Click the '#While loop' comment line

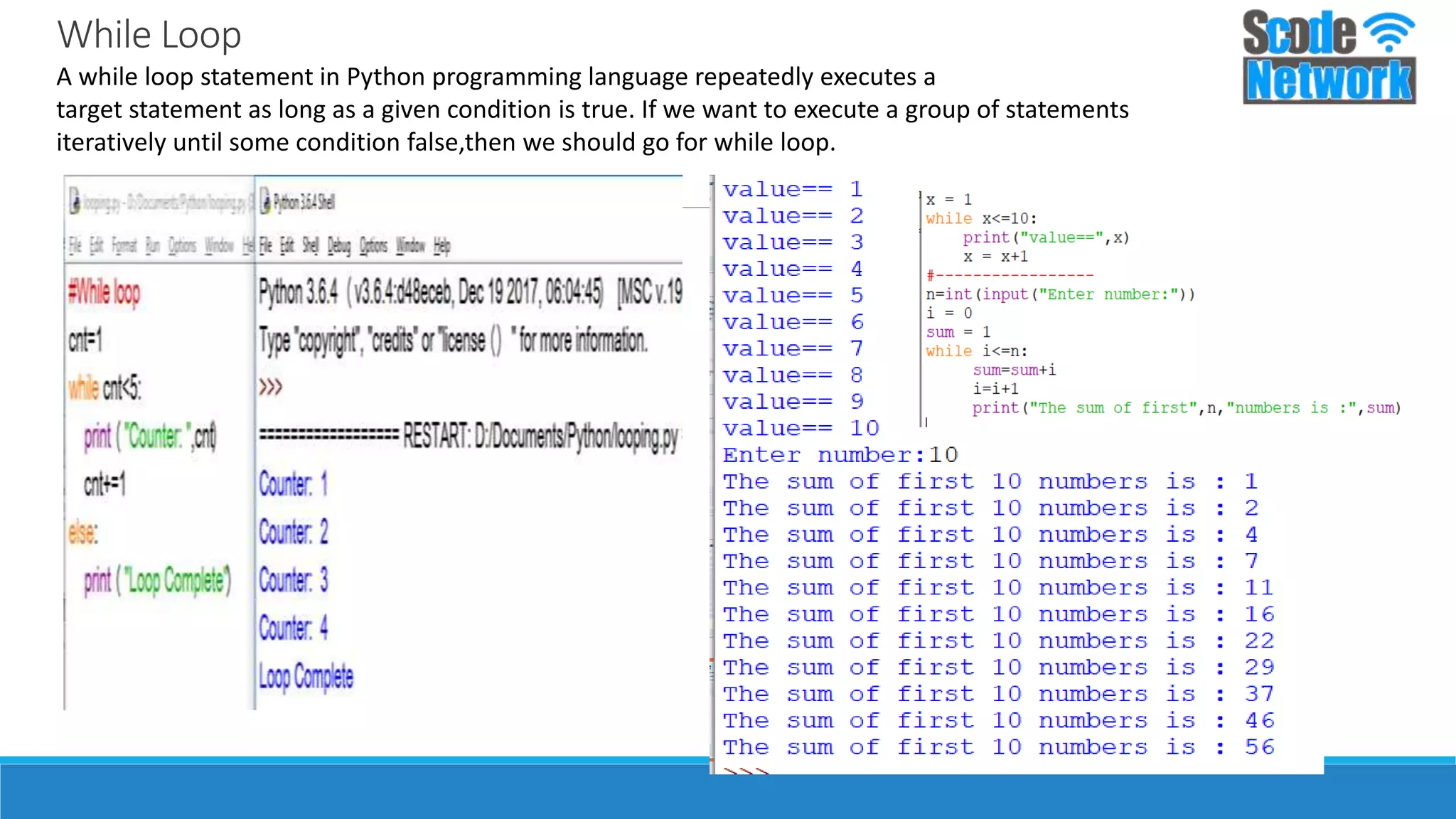pyautogui.click(x=105, y=292)
